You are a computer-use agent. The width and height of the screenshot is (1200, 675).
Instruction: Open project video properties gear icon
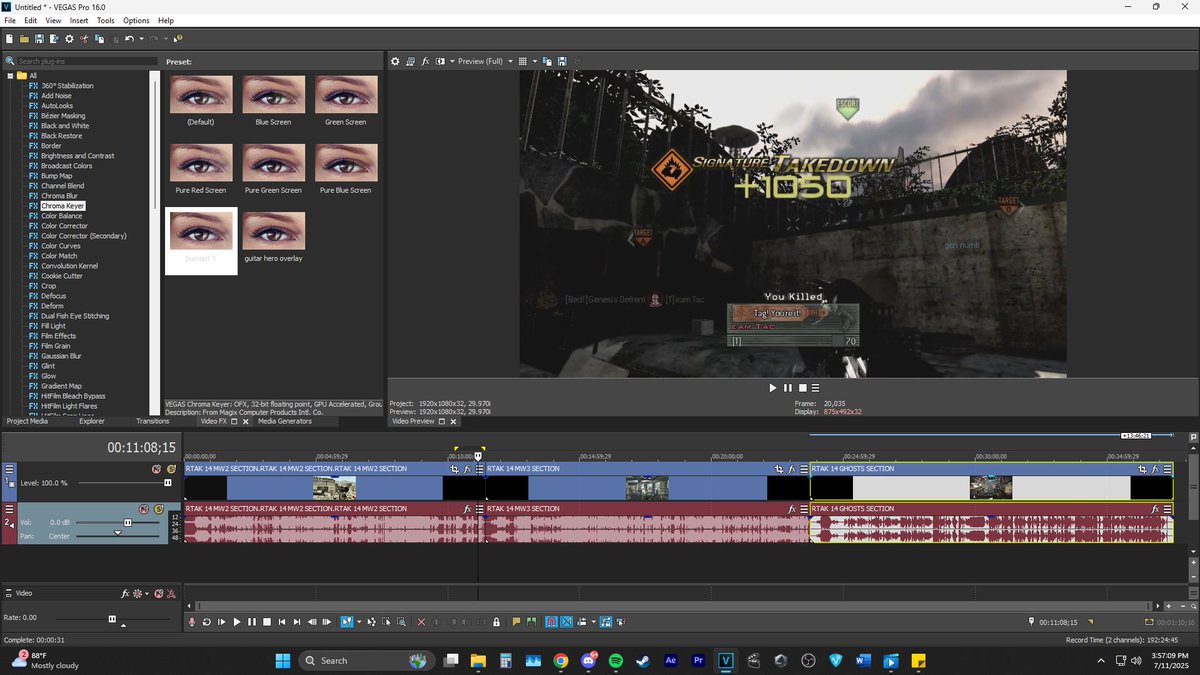395,61
